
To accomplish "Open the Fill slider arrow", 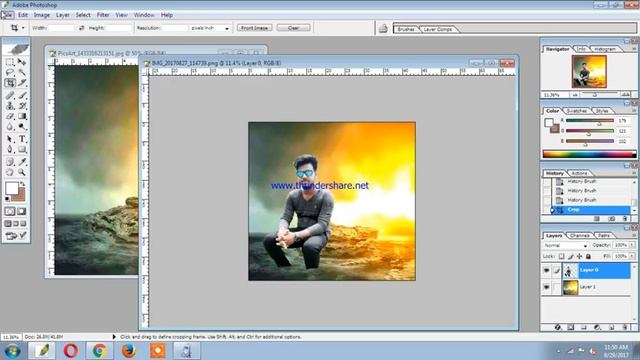I will pos(632,256).
